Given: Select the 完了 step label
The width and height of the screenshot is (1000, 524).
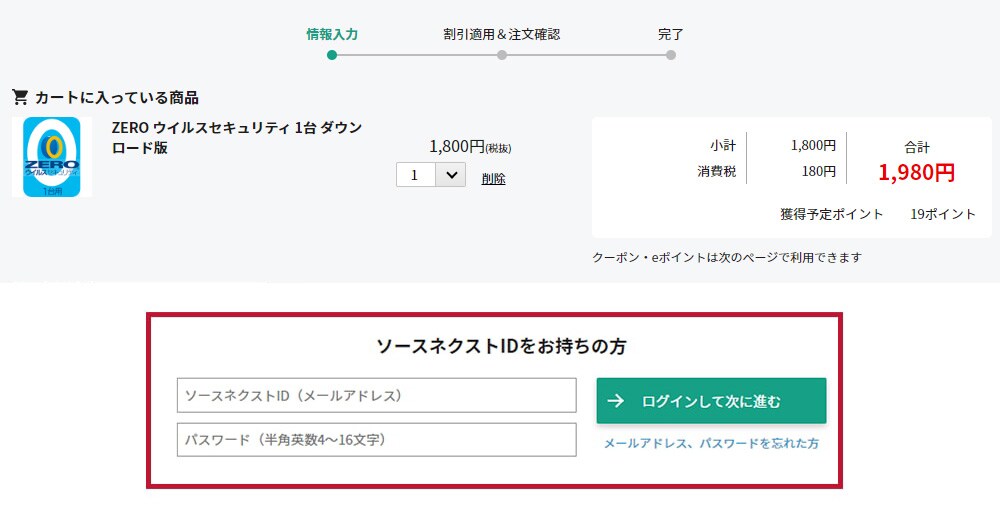Looking at the screenshot, I should point(670,34).
